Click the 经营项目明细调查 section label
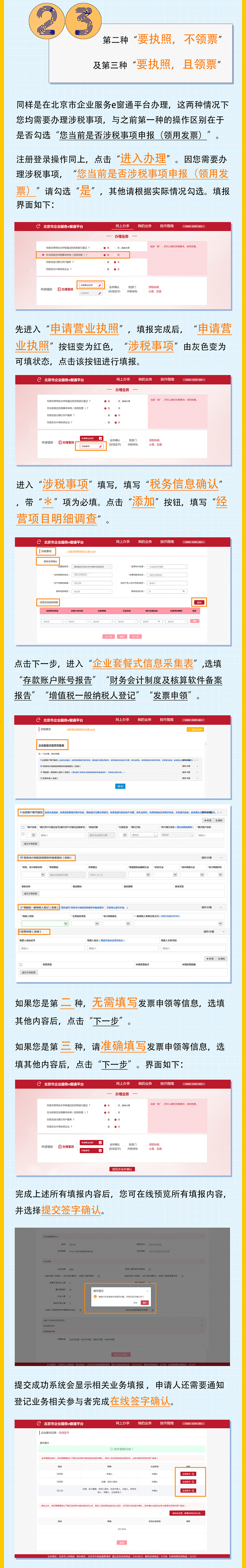The image size is (246, 1568). click(49, 602)
